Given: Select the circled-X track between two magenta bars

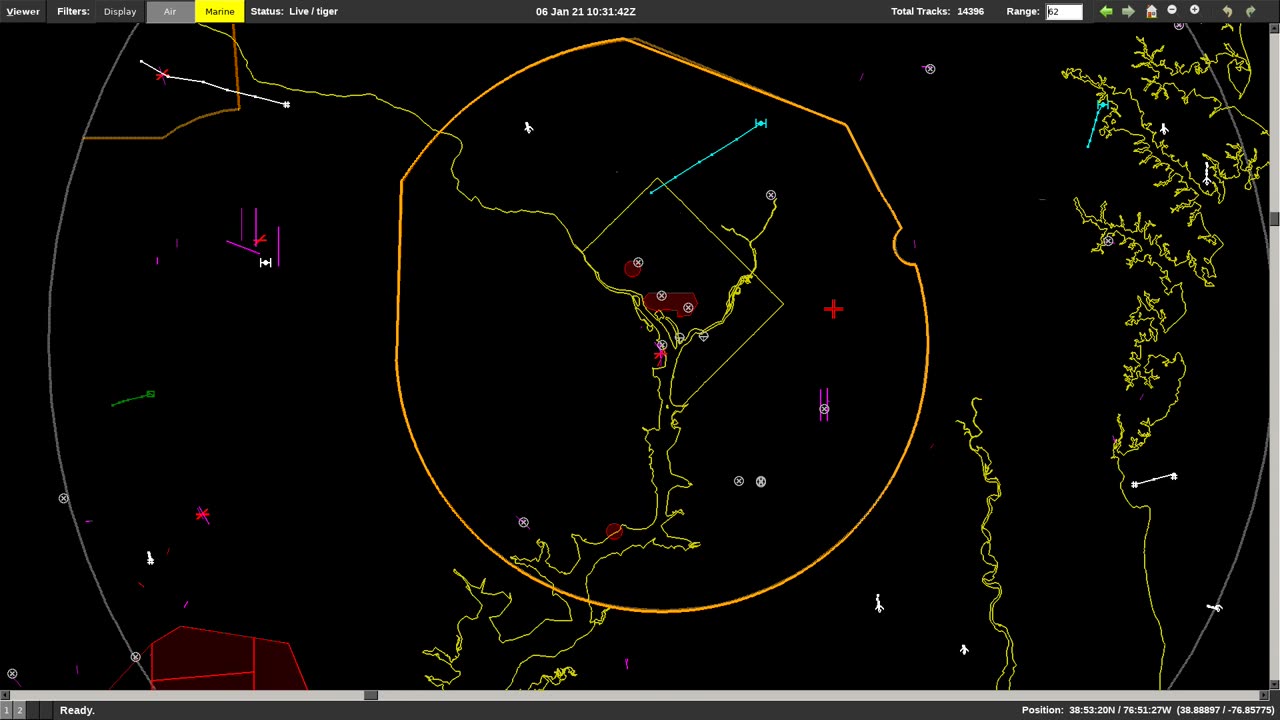Looking at the screenshot, I should pyautogui.click(x=824, y=408).
